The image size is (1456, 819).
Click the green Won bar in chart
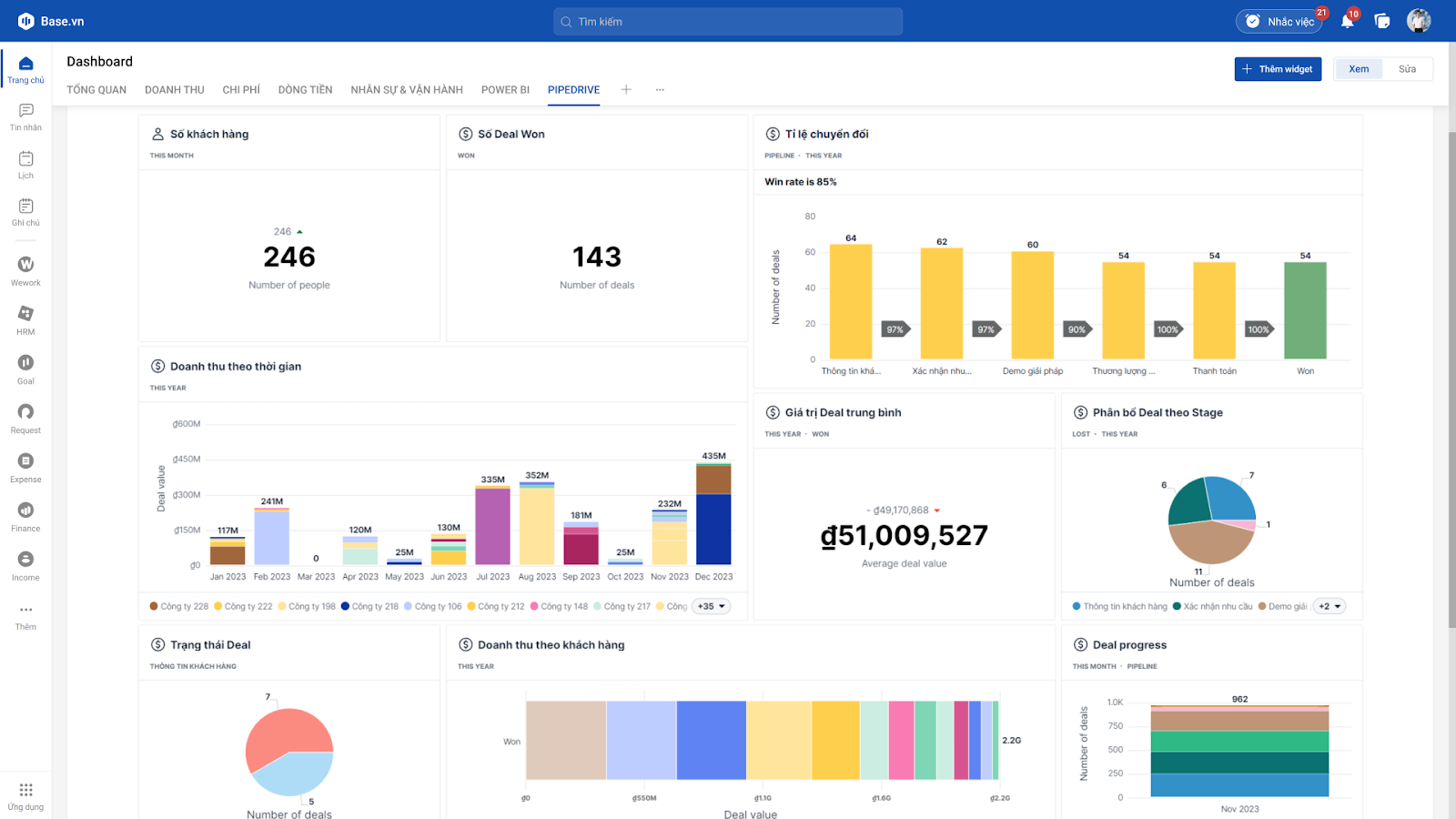pos(1305,310)
